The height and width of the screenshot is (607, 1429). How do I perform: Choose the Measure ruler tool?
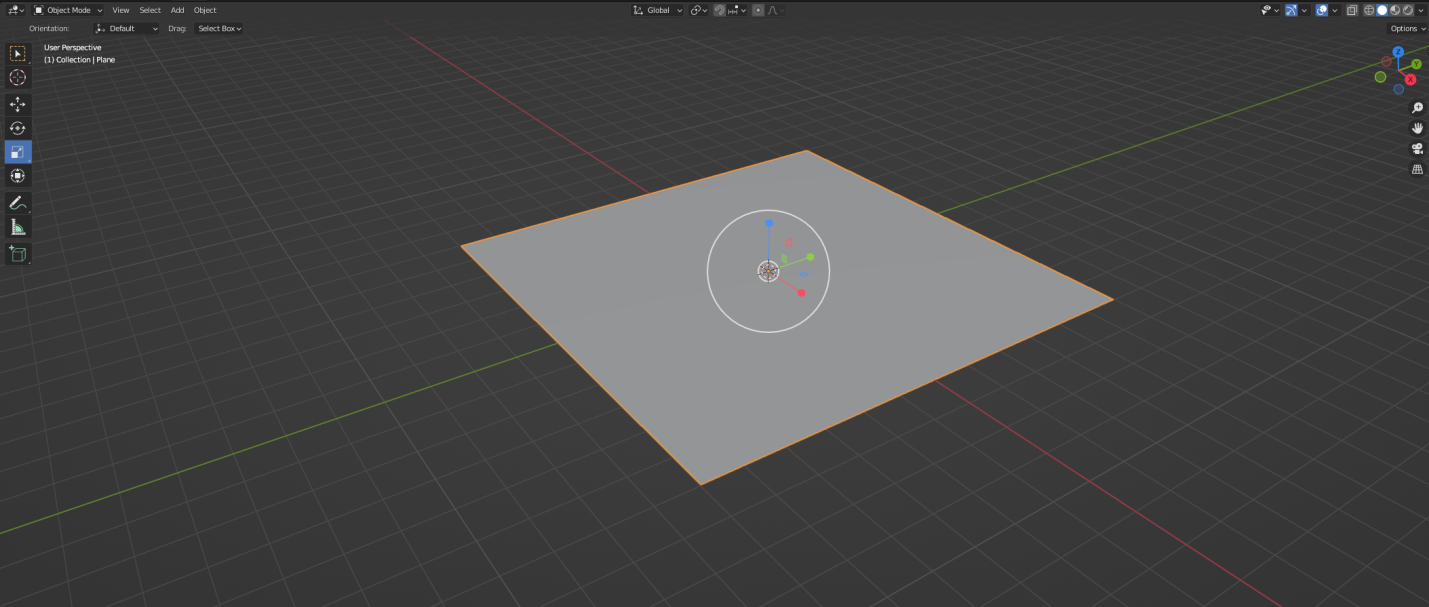tap(18, 227)
